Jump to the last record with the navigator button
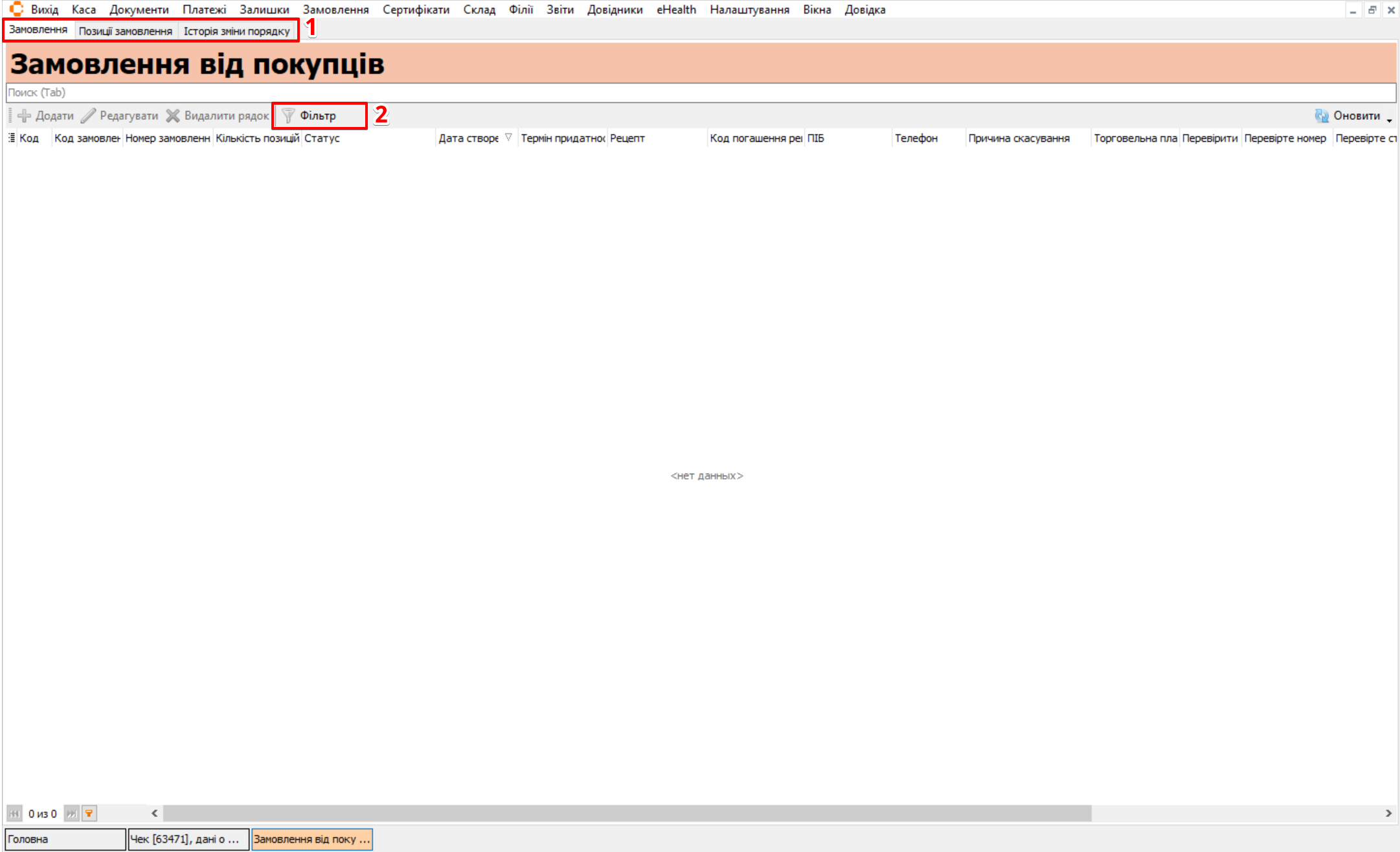 72,813
